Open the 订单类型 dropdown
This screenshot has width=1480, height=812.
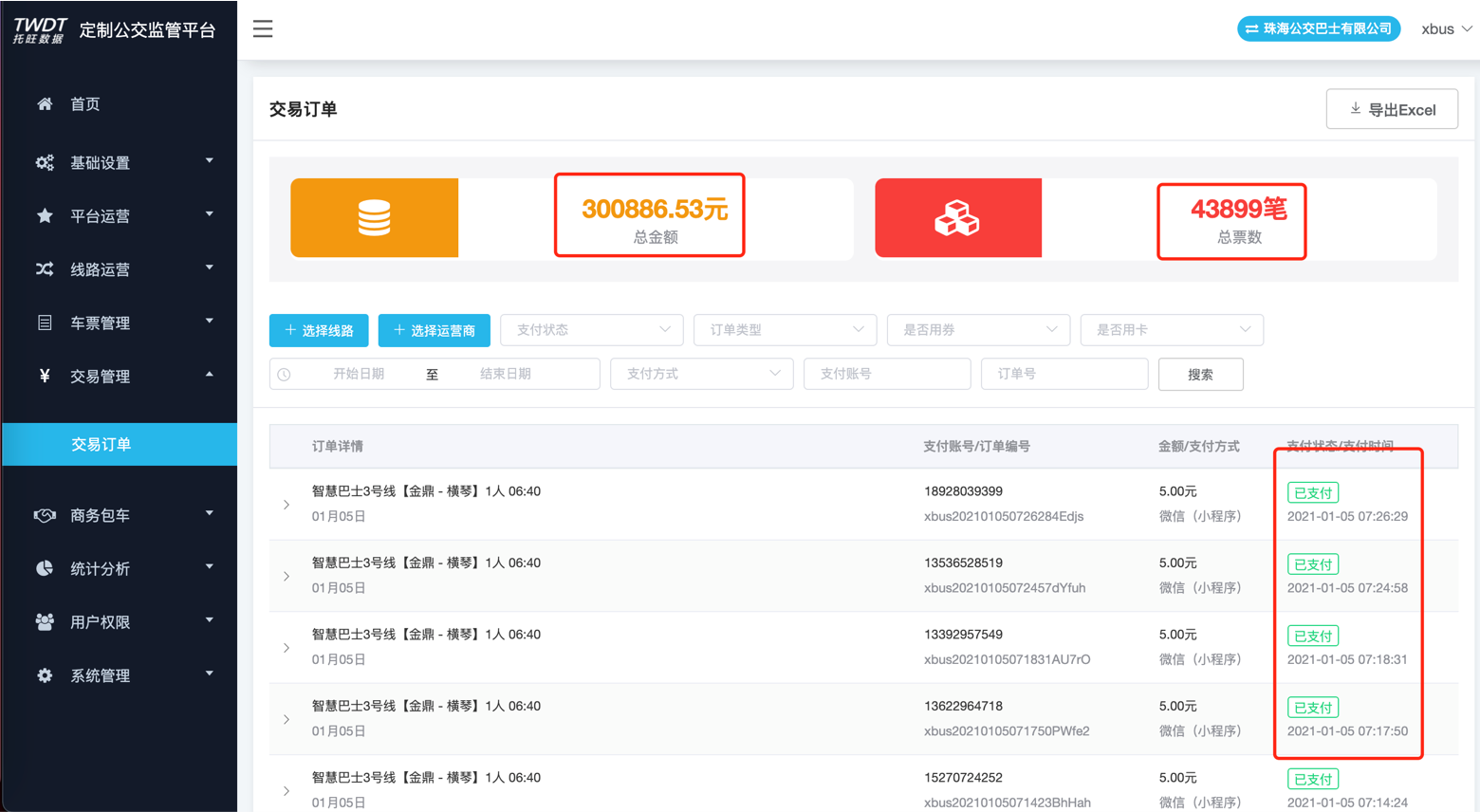pyautogui.click(x=785, y=330)
